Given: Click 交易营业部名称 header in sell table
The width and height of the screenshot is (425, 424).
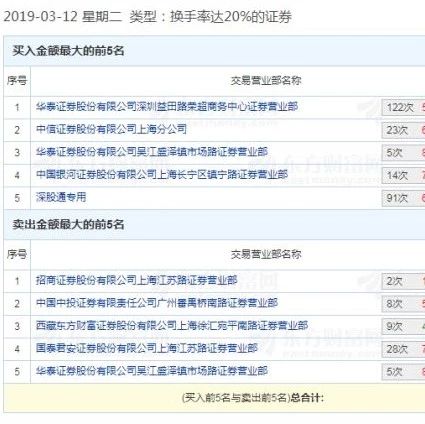Looking at the screenshot, I should (266, 255).
